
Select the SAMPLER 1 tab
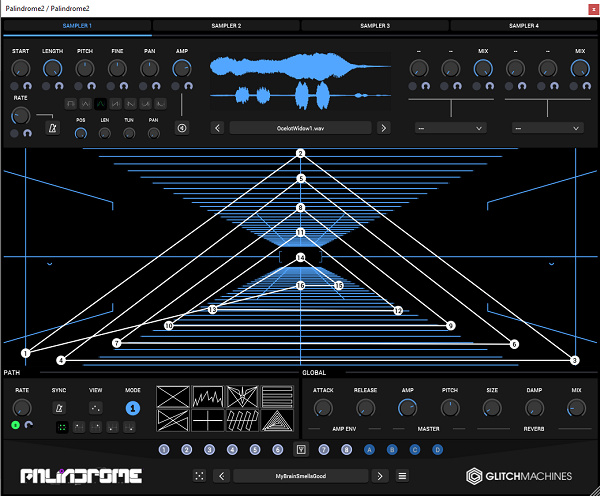(77, 26)
